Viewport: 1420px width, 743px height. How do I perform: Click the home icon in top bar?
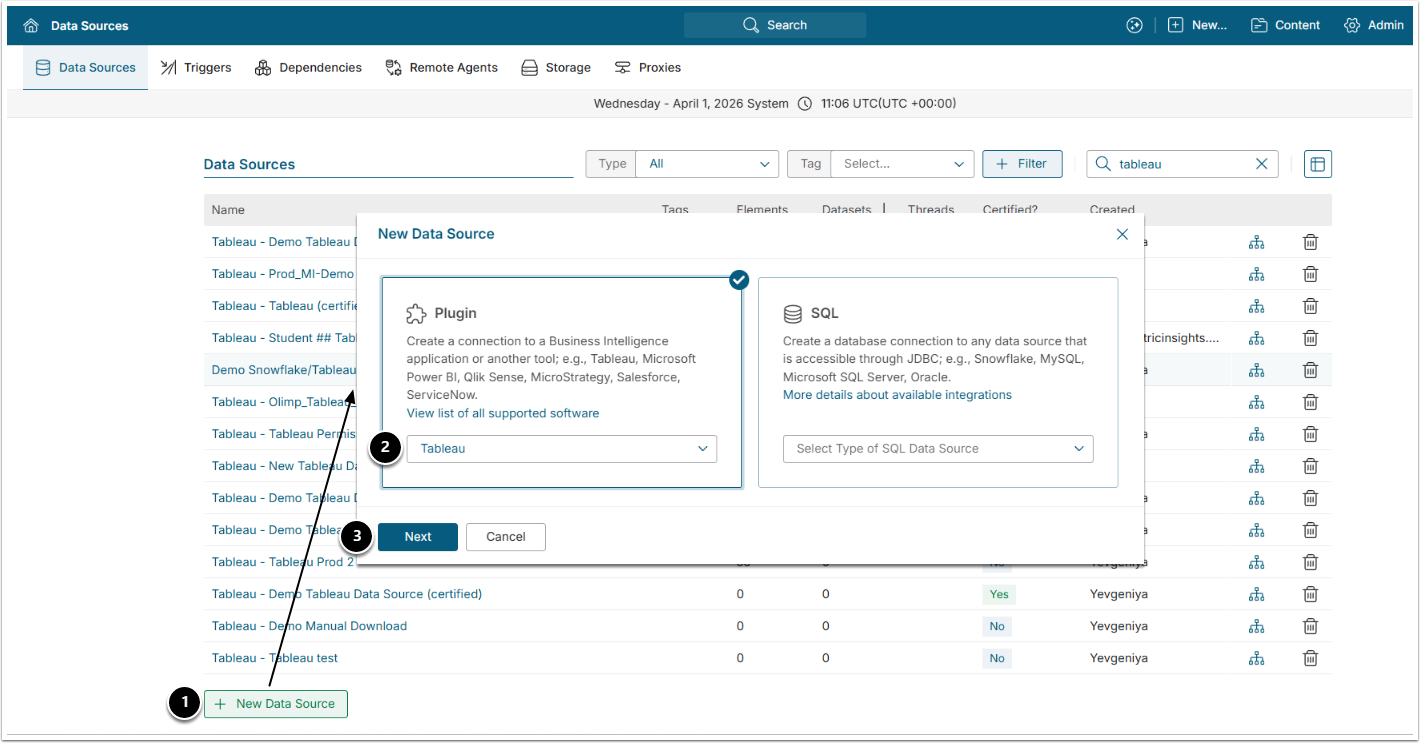[31, 25]
